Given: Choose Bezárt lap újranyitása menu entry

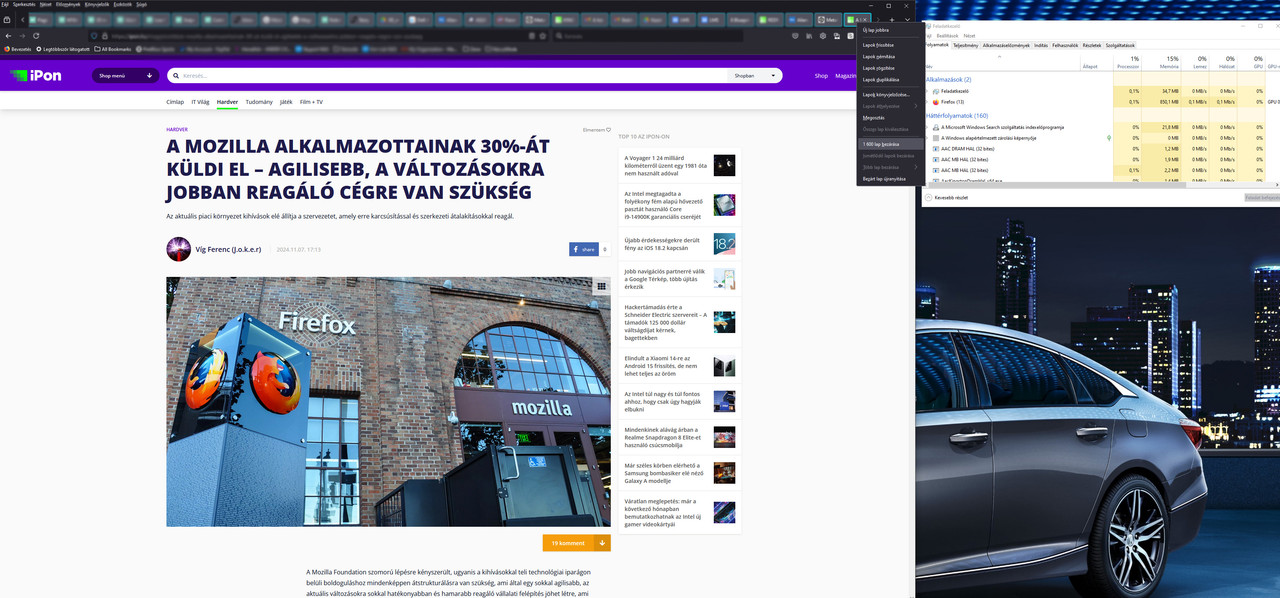Looking at the screenshot, I should pos(891,179).
